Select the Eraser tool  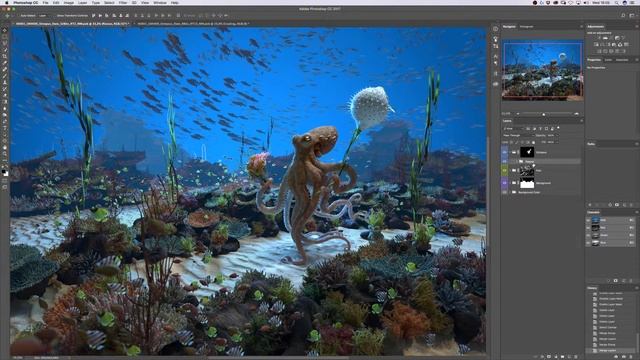5,96
